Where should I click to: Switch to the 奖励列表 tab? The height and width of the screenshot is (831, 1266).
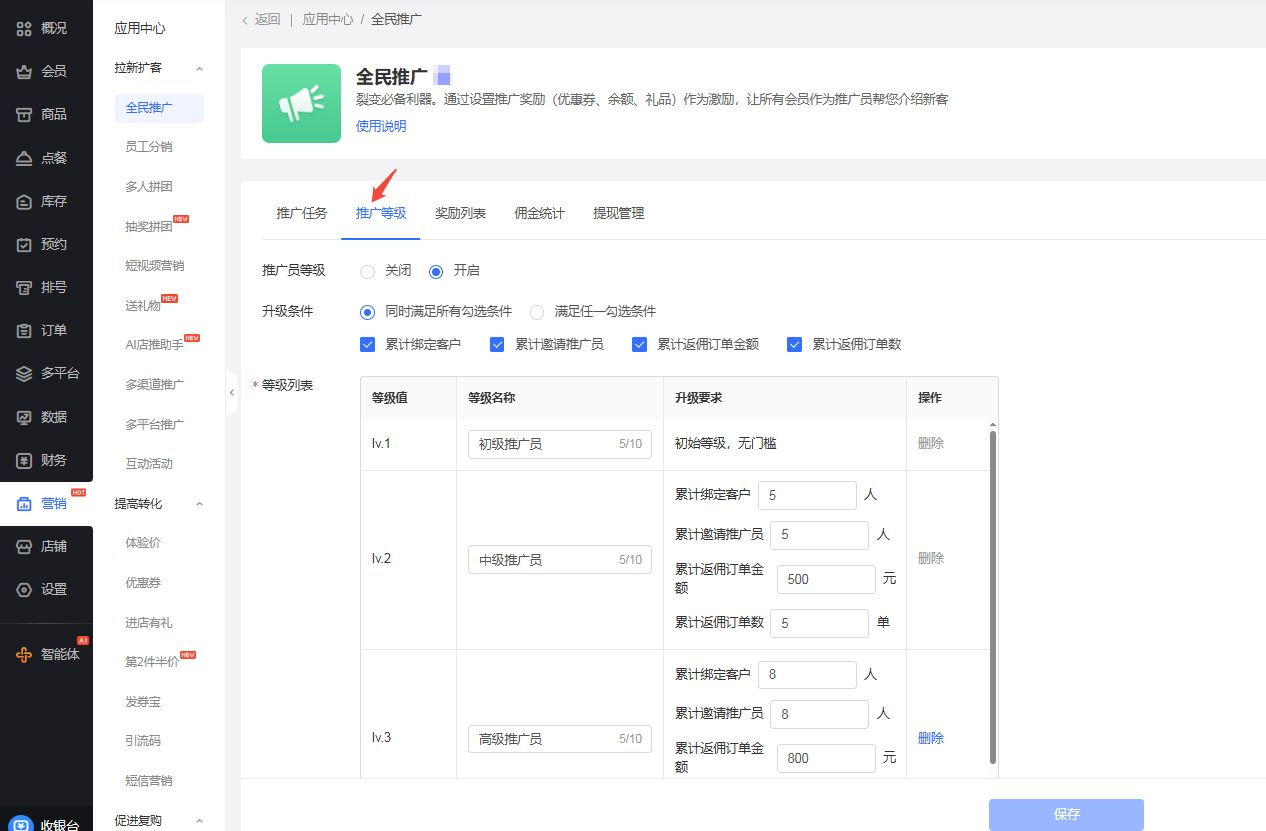(460, 213)
